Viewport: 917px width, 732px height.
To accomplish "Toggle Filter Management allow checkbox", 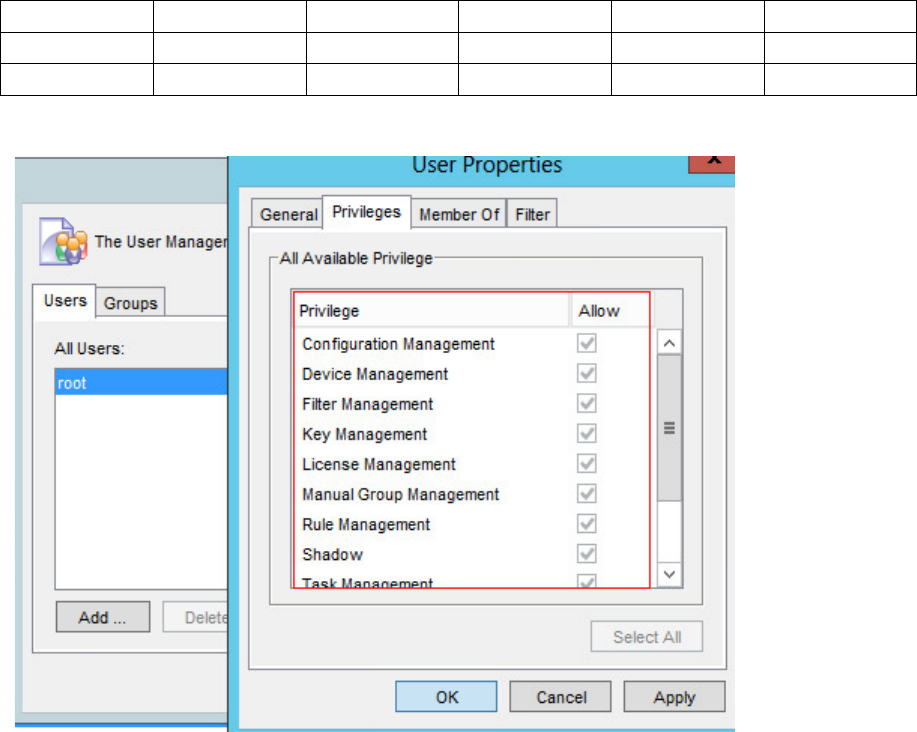I will 587,403.
